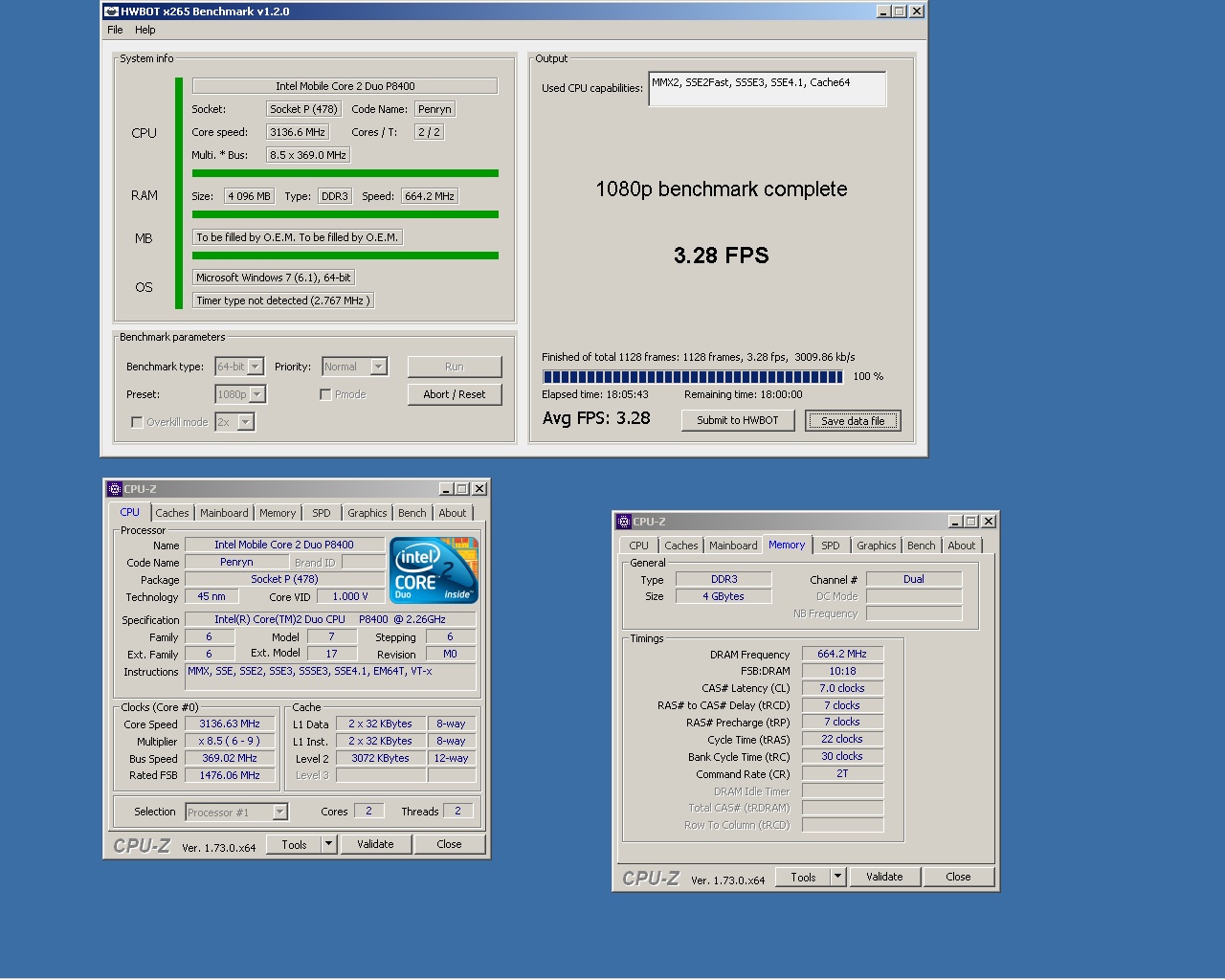The width and height of the screenshot is (1225, 980).
Task: Click the Multiplier x 8.5 ( 6 - 9 ) value
Action: (x=230, y=742)
